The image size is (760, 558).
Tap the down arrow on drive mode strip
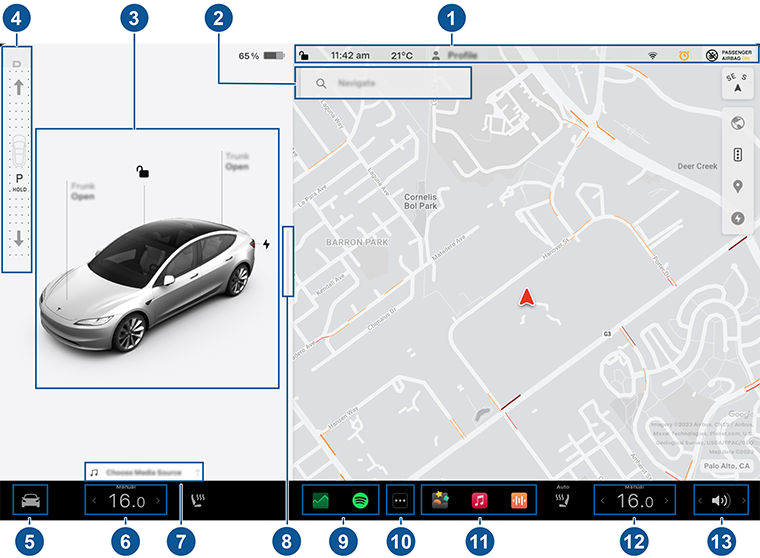[18, 238]
